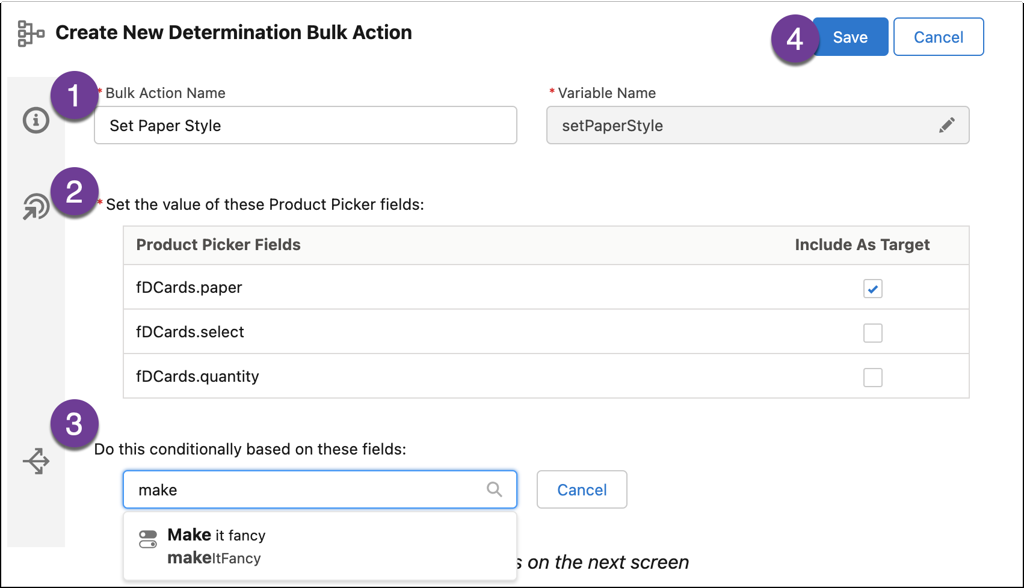
Task: Click the fDCards.quantity row text
Action: click(197, 376)
